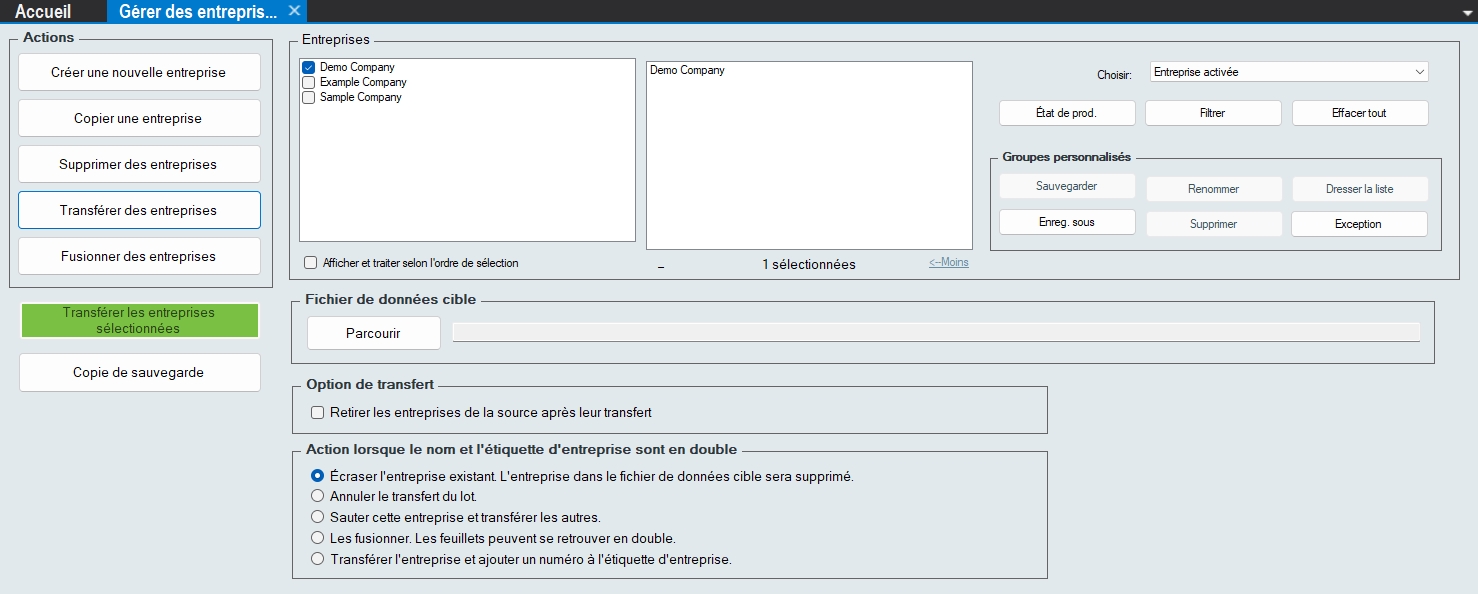Viewport: 1478px width, 594px height.
Task: Select Annuler le transfert du lot option
Action: pos(318,496)
